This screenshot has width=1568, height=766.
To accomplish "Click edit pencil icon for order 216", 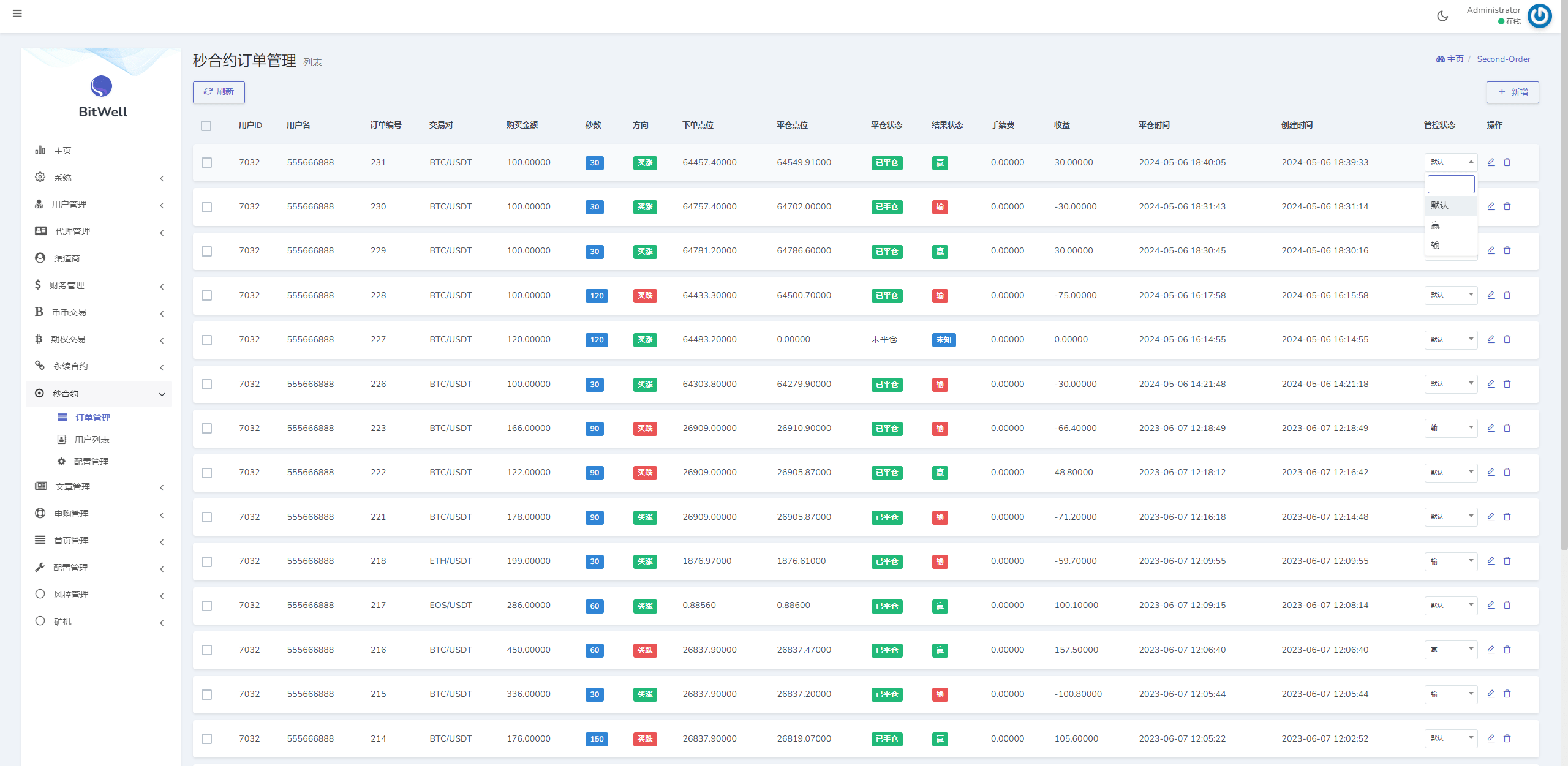I will tap(1491, 650).
